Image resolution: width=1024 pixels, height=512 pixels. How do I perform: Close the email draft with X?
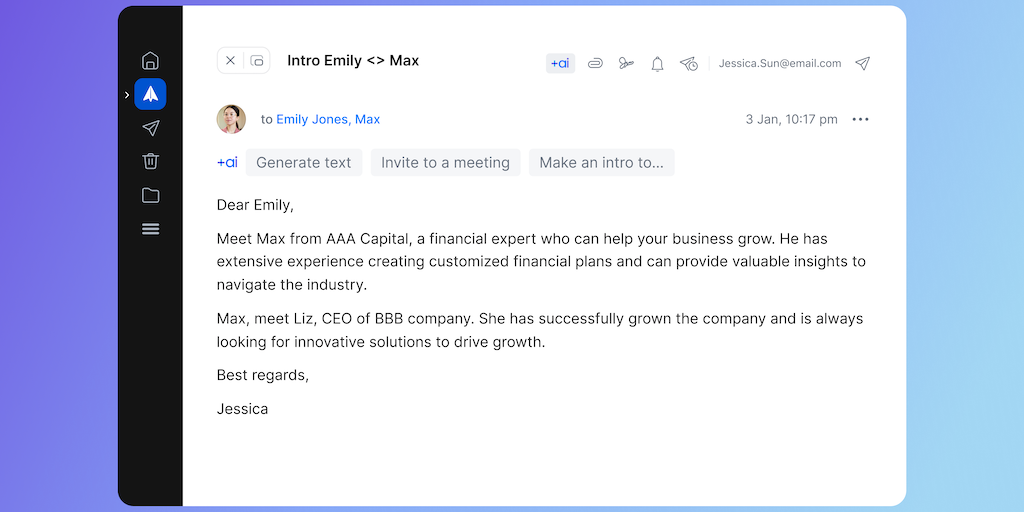pyautogui.click(x=230, y=61)
